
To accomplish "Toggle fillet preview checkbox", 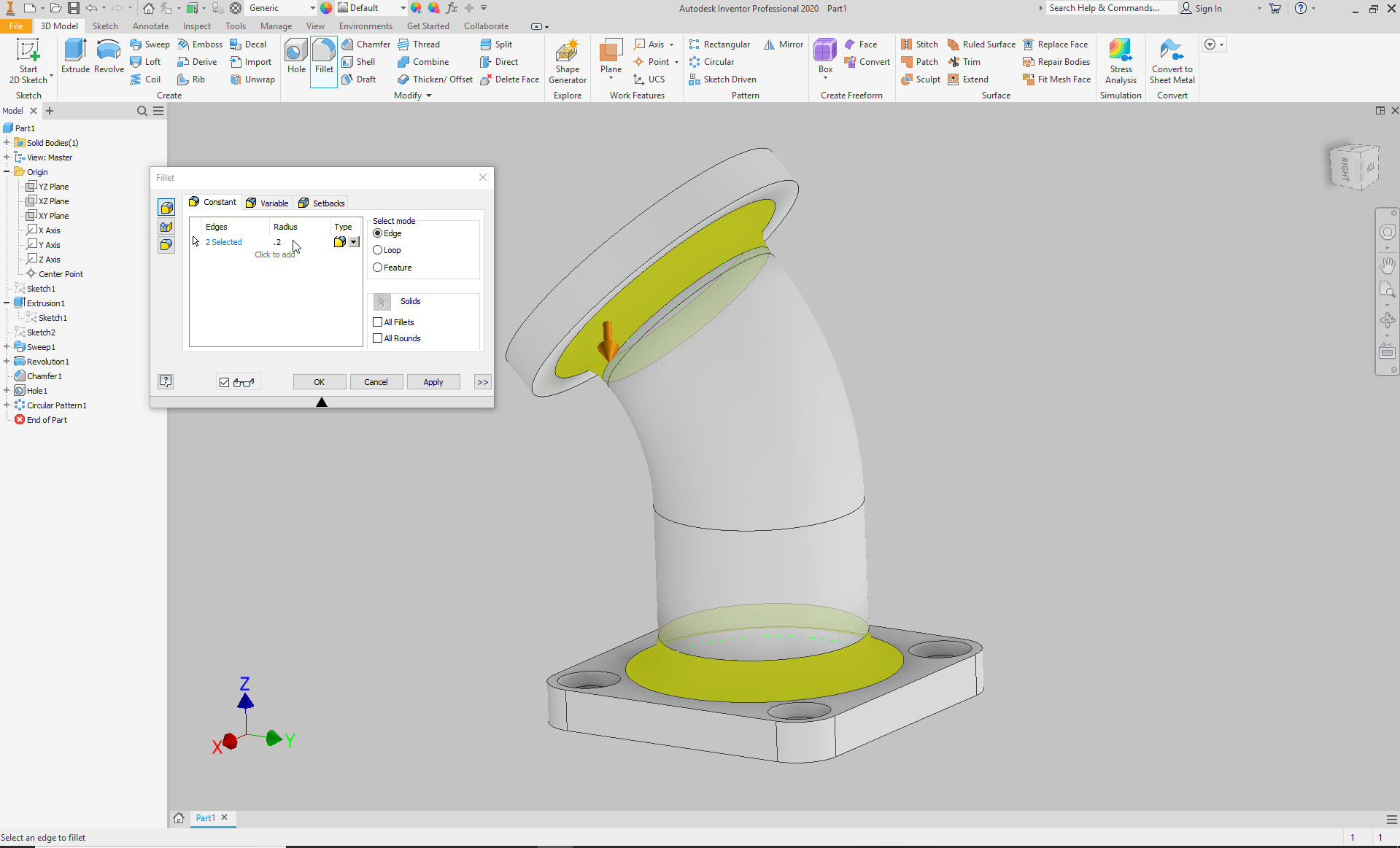I will pyautogui.click(x=224, y=382).
